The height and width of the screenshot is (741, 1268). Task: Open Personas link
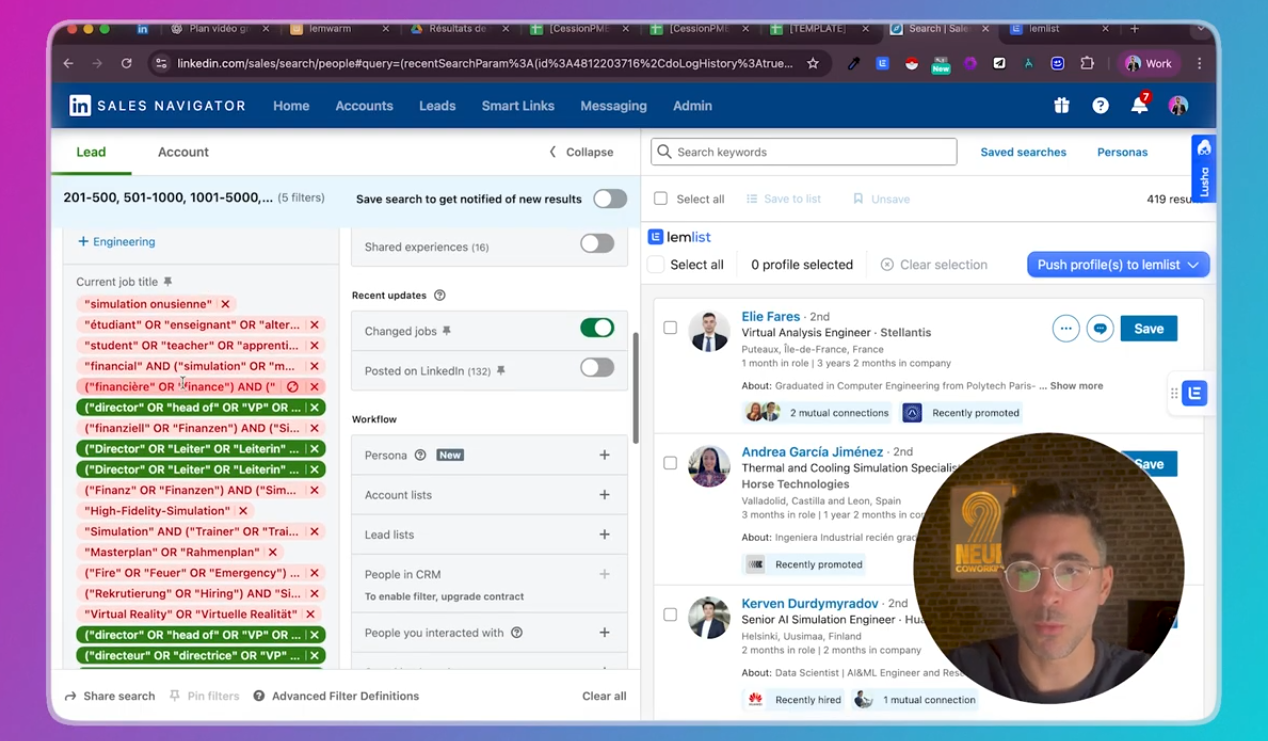[1122, 152]
